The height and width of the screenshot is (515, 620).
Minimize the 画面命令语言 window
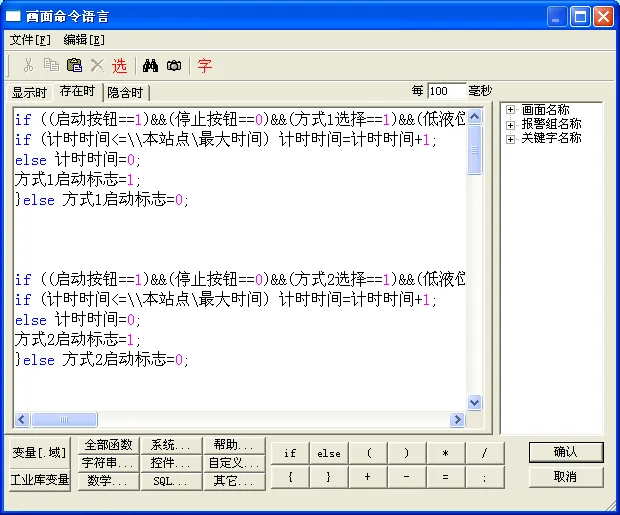pyautogui.click(x=556, y=17)
